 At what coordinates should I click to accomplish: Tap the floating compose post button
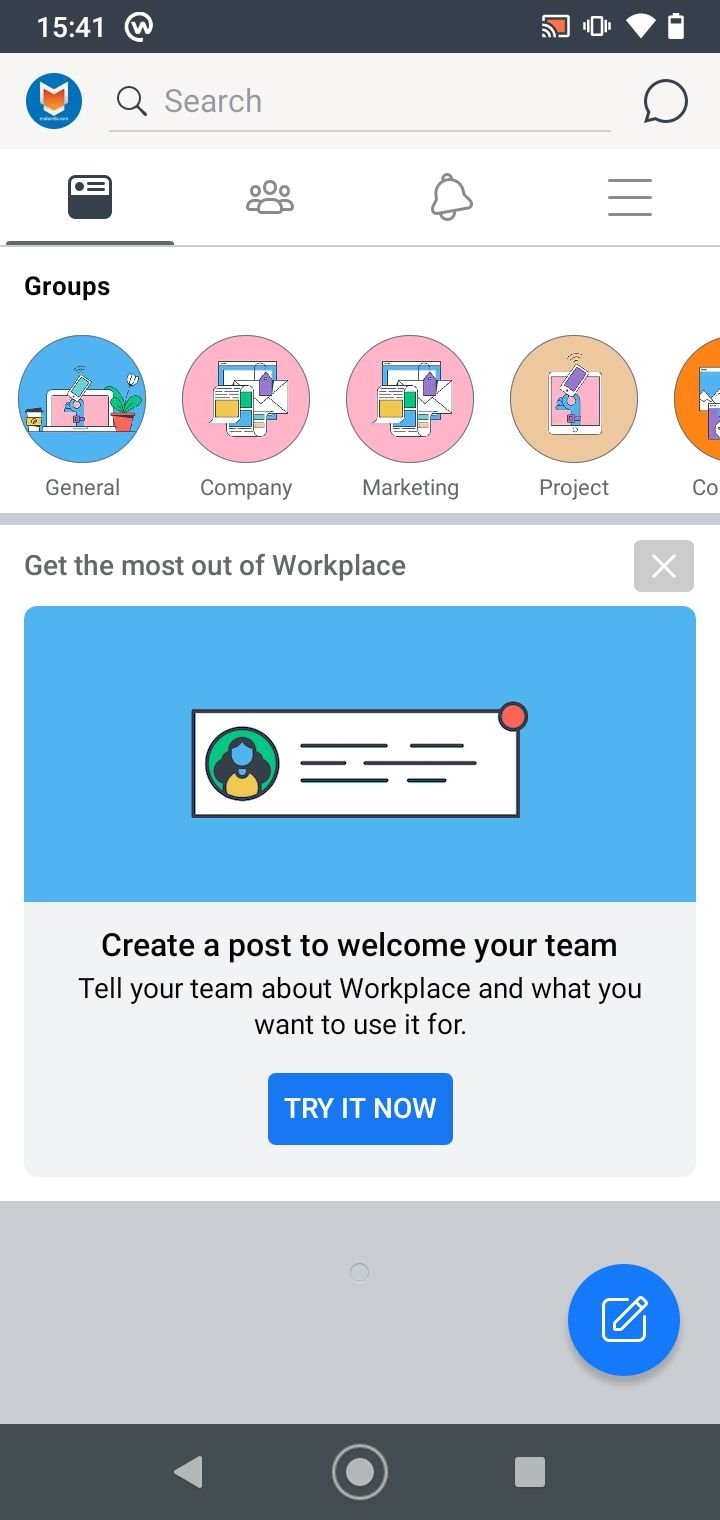624,1320
